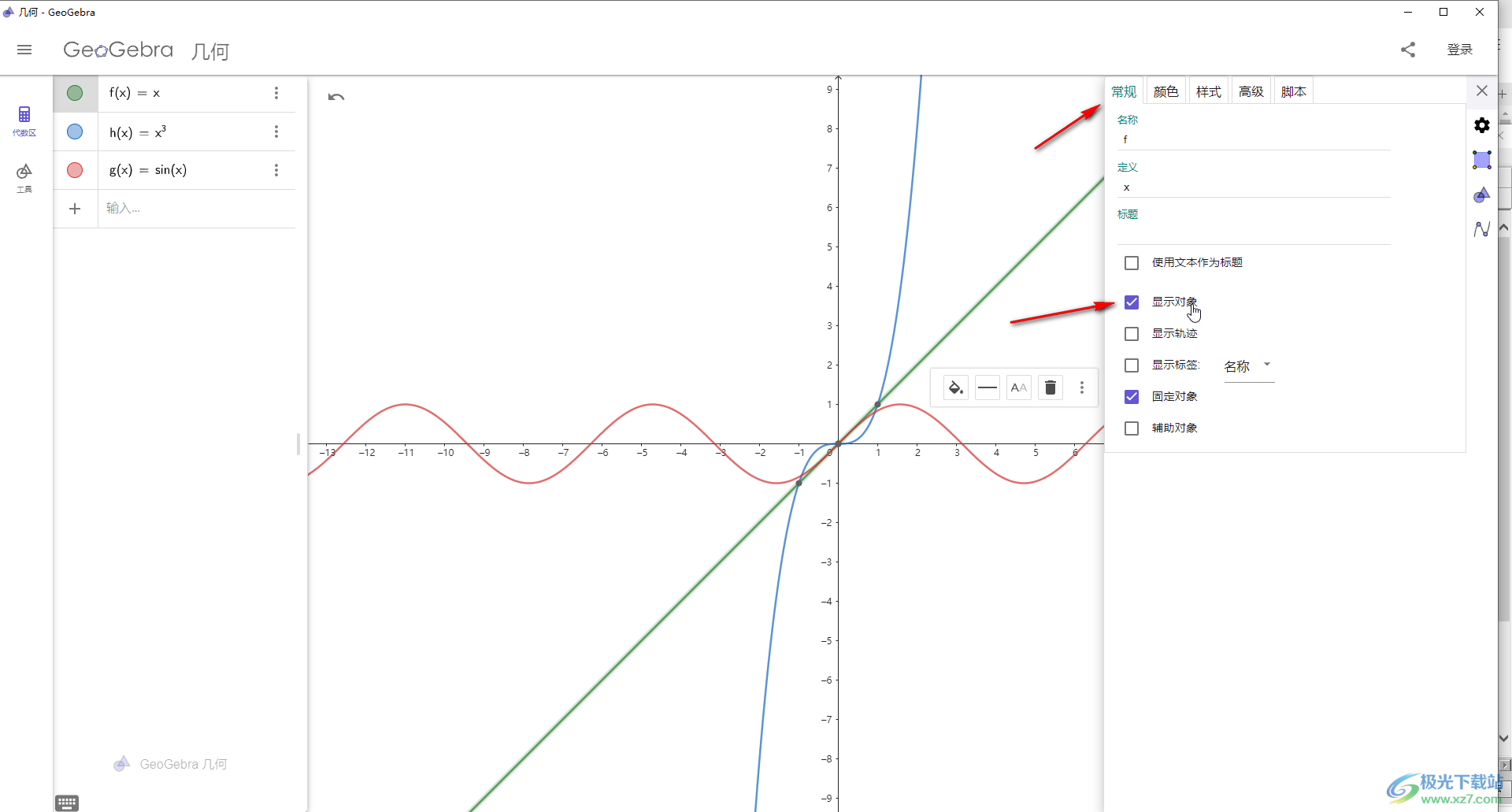The image size is (1512, 812).
Task: Click the fill color bucket icon
Action: 955,387
